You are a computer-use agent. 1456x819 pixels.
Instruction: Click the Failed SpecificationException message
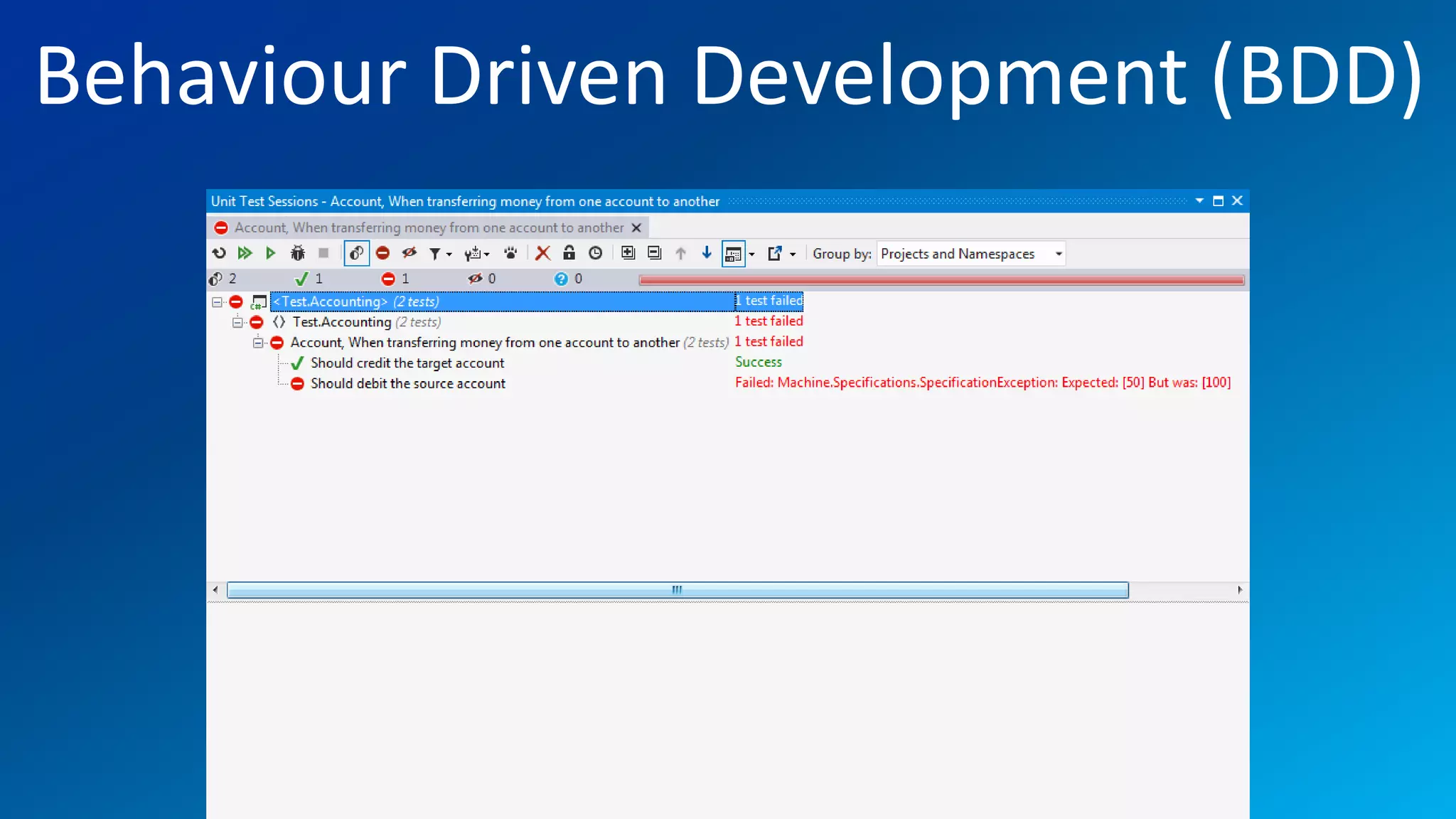pyautogui.click(x=983, y=382)
